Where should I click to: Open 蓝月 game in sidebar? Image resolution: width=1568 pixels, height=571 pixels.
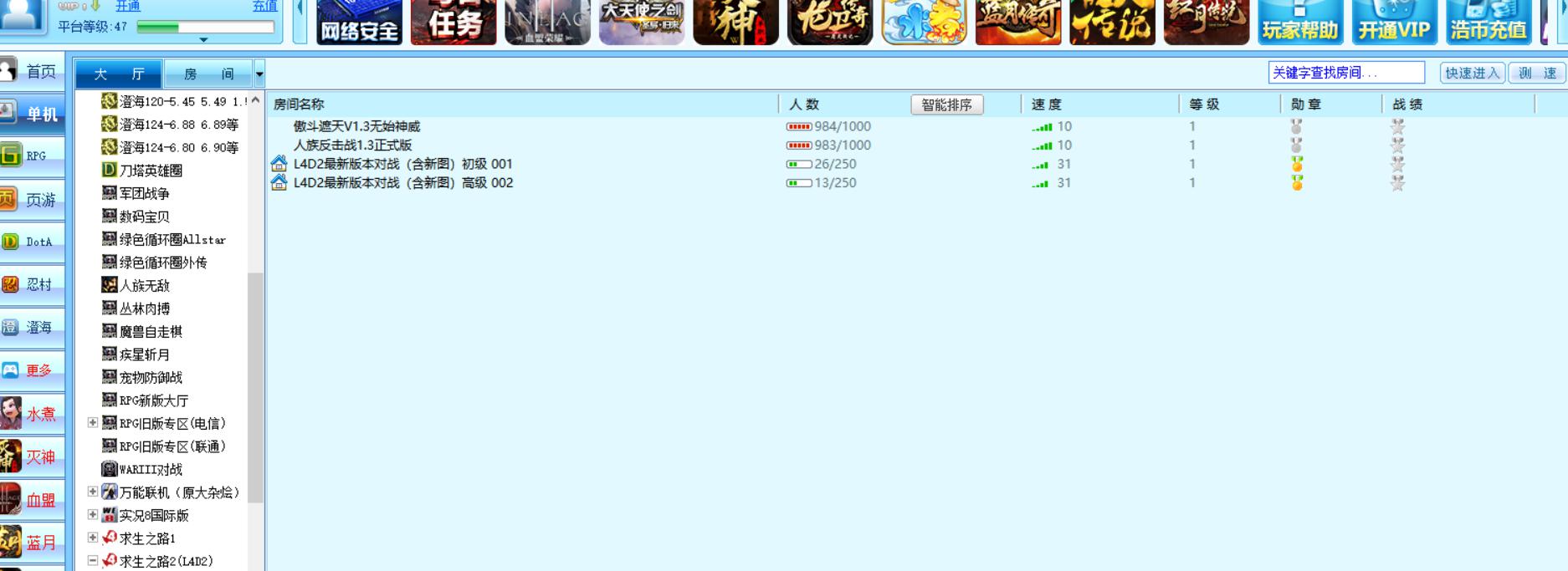pyautogui.click(x=32, y=543)
